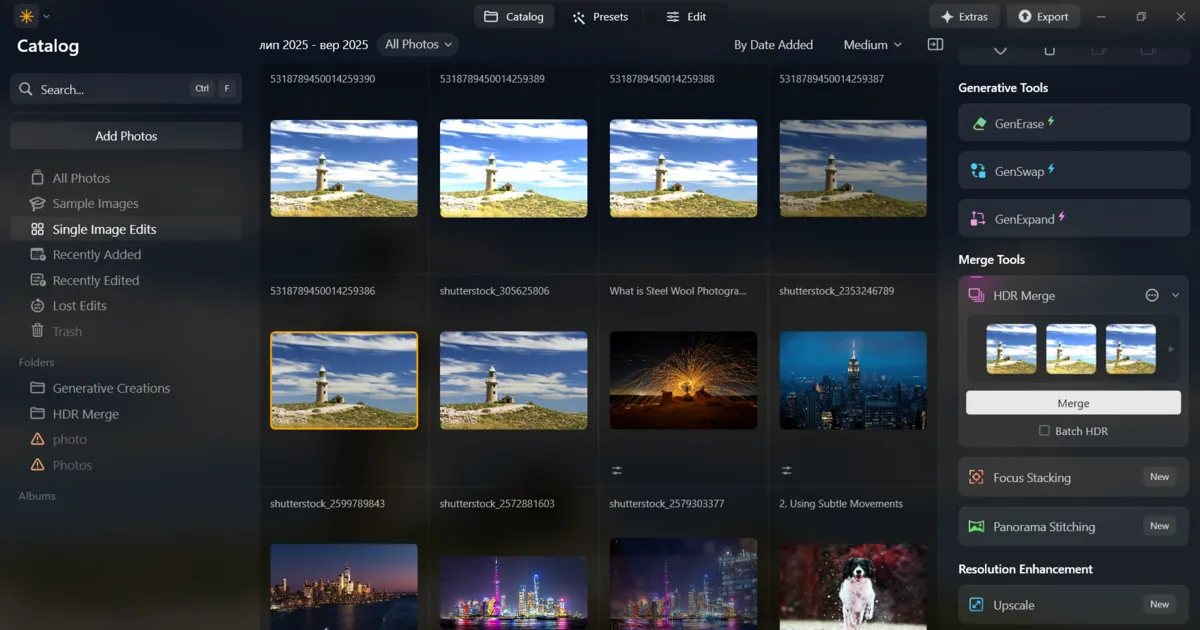Switch to the Edit tab
Viewport: 1200px width, 630px height.
click(x=686, y=16)
